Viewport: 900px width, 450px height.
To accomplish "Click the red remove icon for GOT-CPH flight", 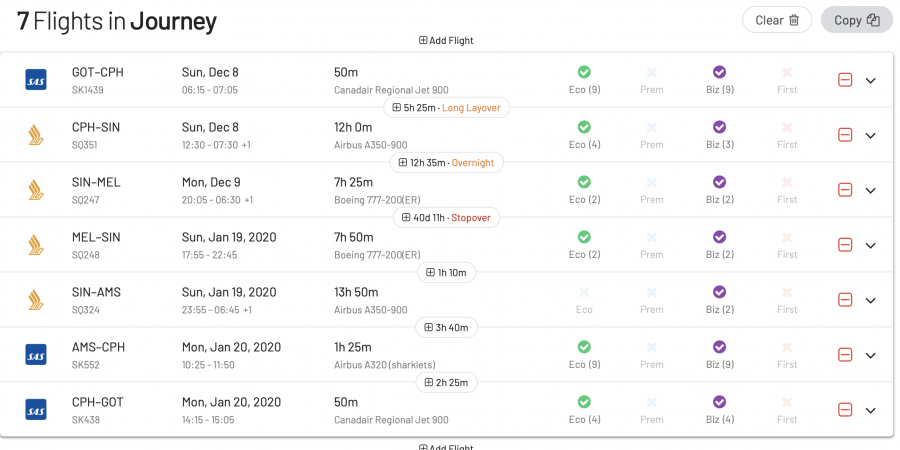I will coord(845,80).
